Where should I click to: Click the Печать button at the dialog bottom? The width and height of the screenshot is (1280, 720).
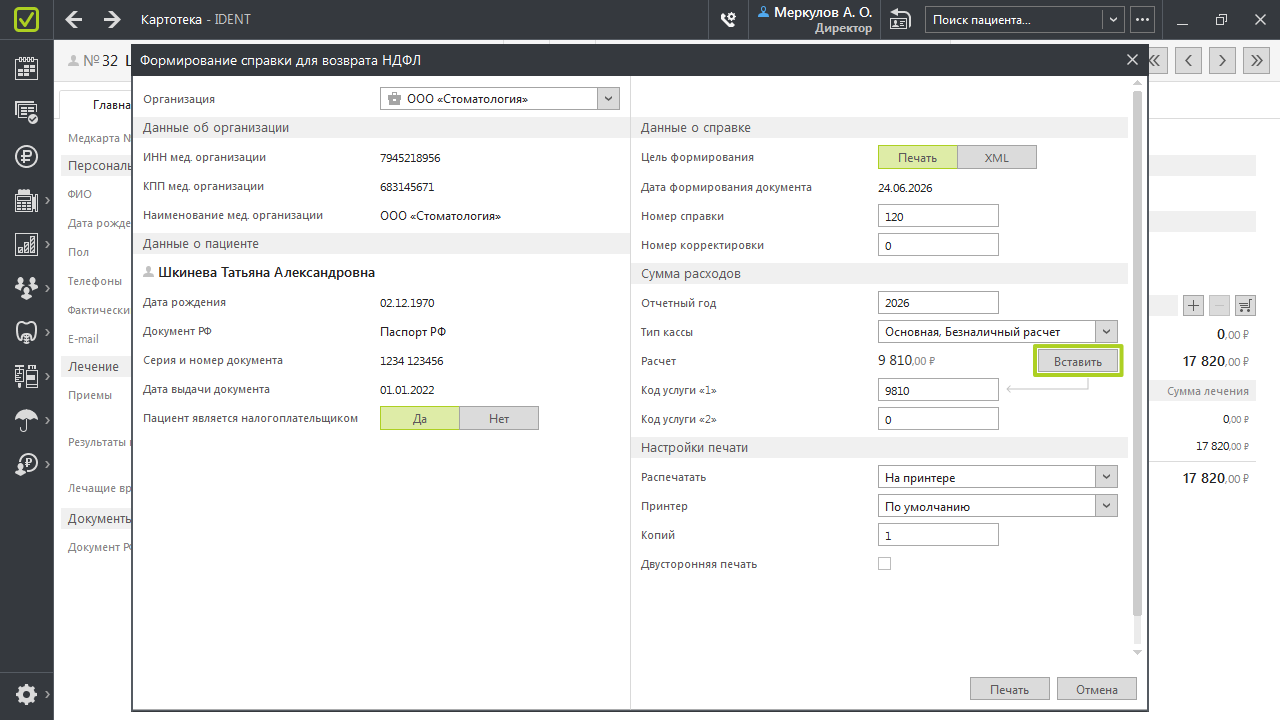pos(1010,689)
